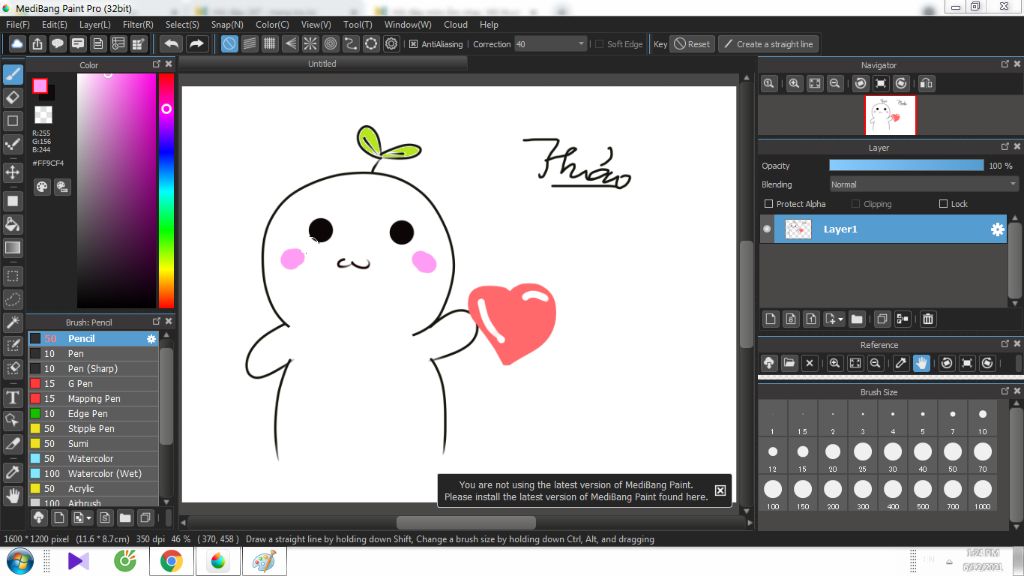Add a layer folder
Screen dimensions: 1024x576
[x=857, y=319]
